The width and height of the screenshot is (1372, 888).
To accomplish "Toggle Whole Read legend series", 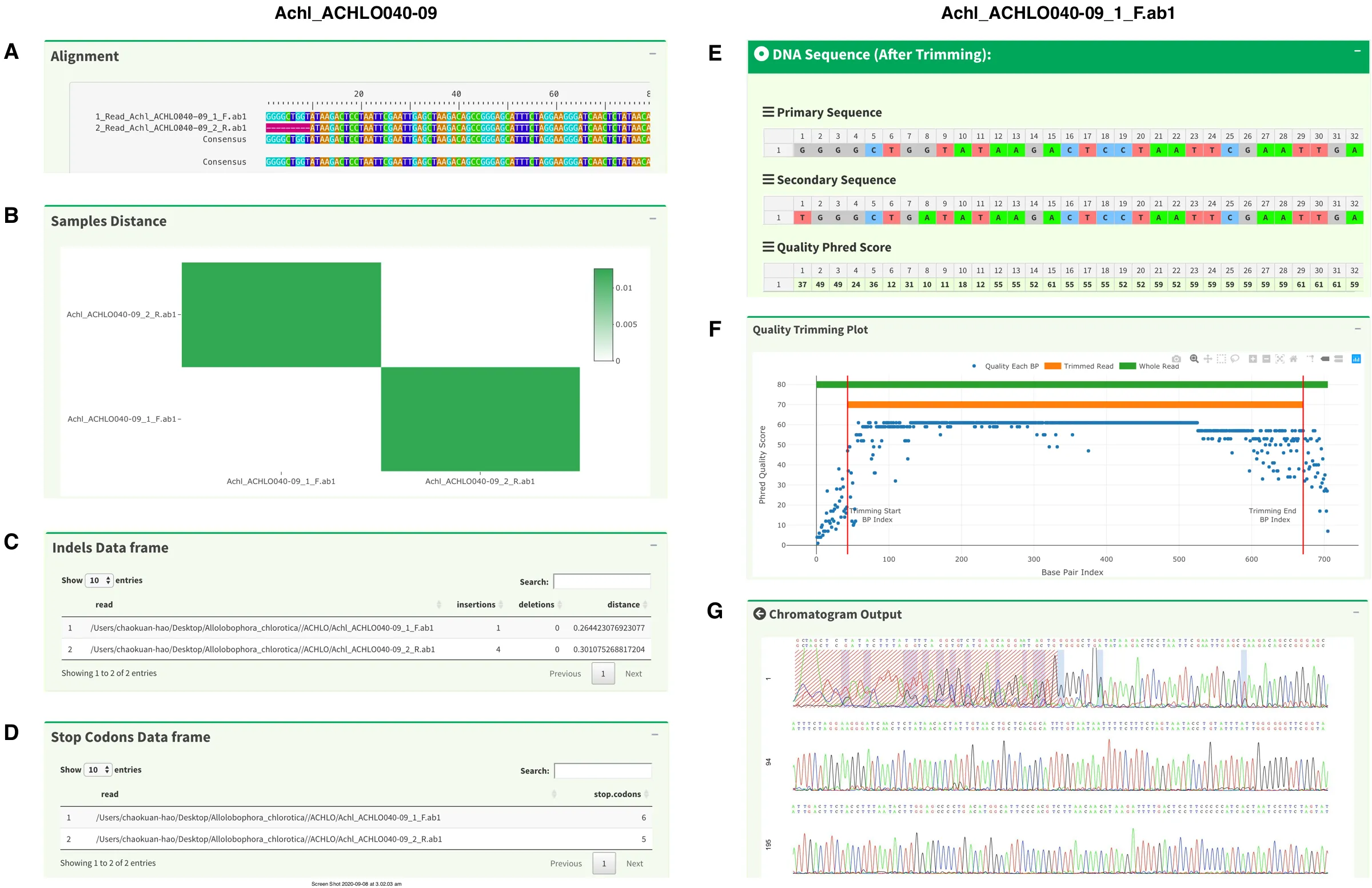I will pos(1150,366).
